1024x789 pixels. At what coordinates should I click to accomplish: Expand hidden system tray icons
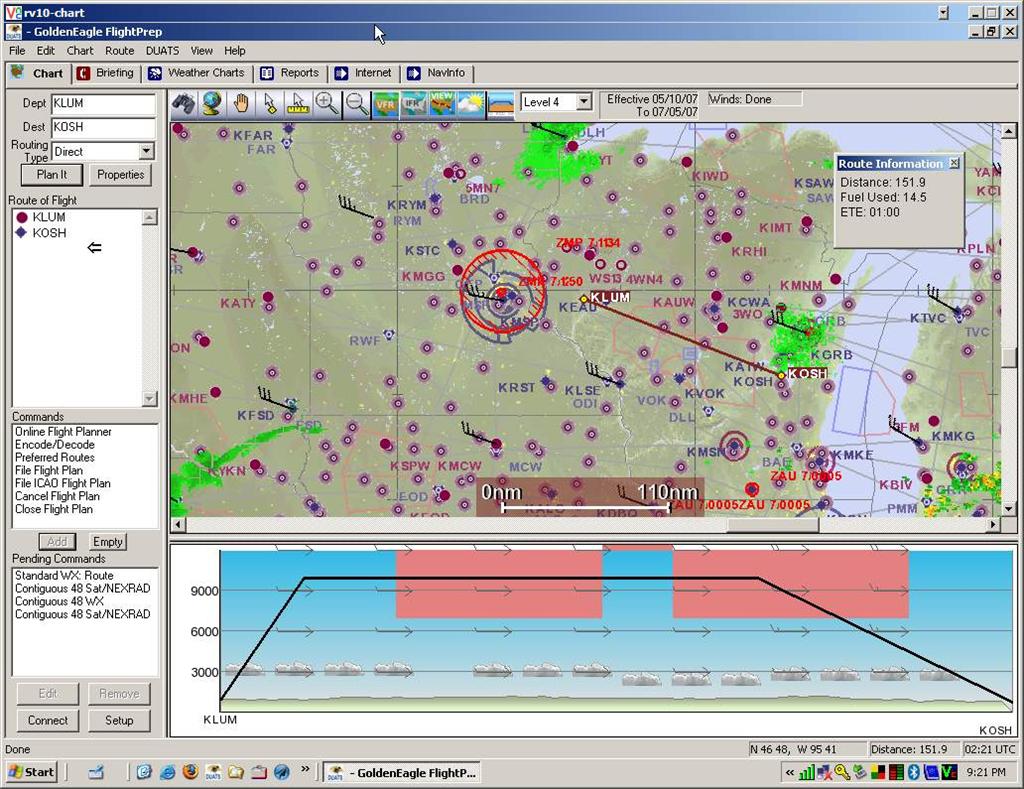pos(790,773)
